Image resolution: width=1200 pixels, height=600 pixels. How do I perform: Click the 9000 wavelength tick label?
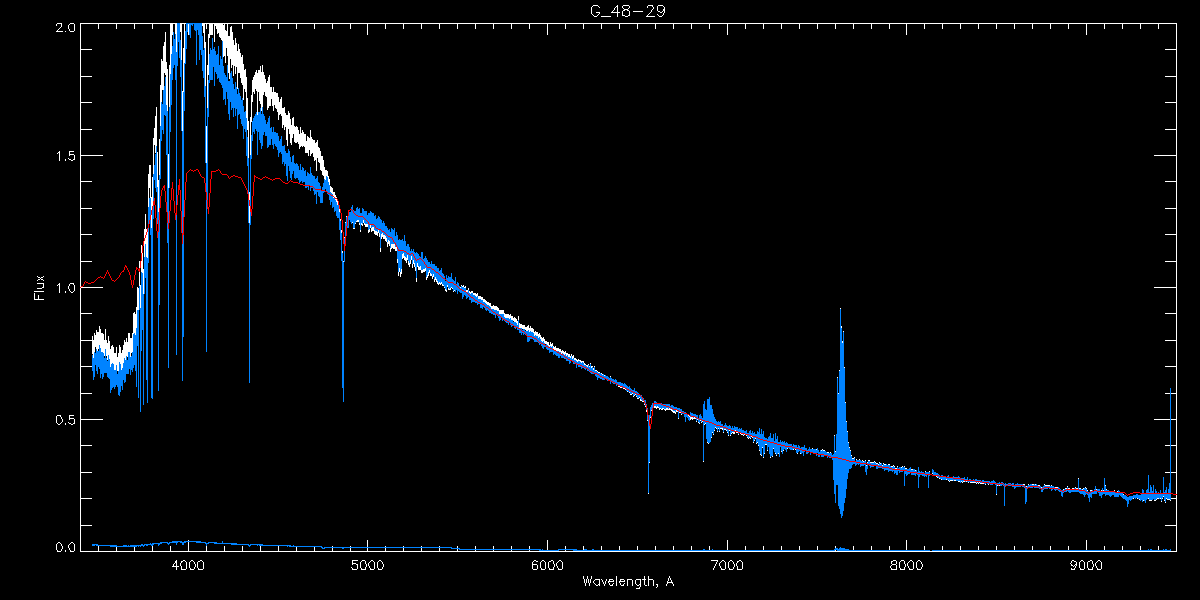pos(1087,564)
